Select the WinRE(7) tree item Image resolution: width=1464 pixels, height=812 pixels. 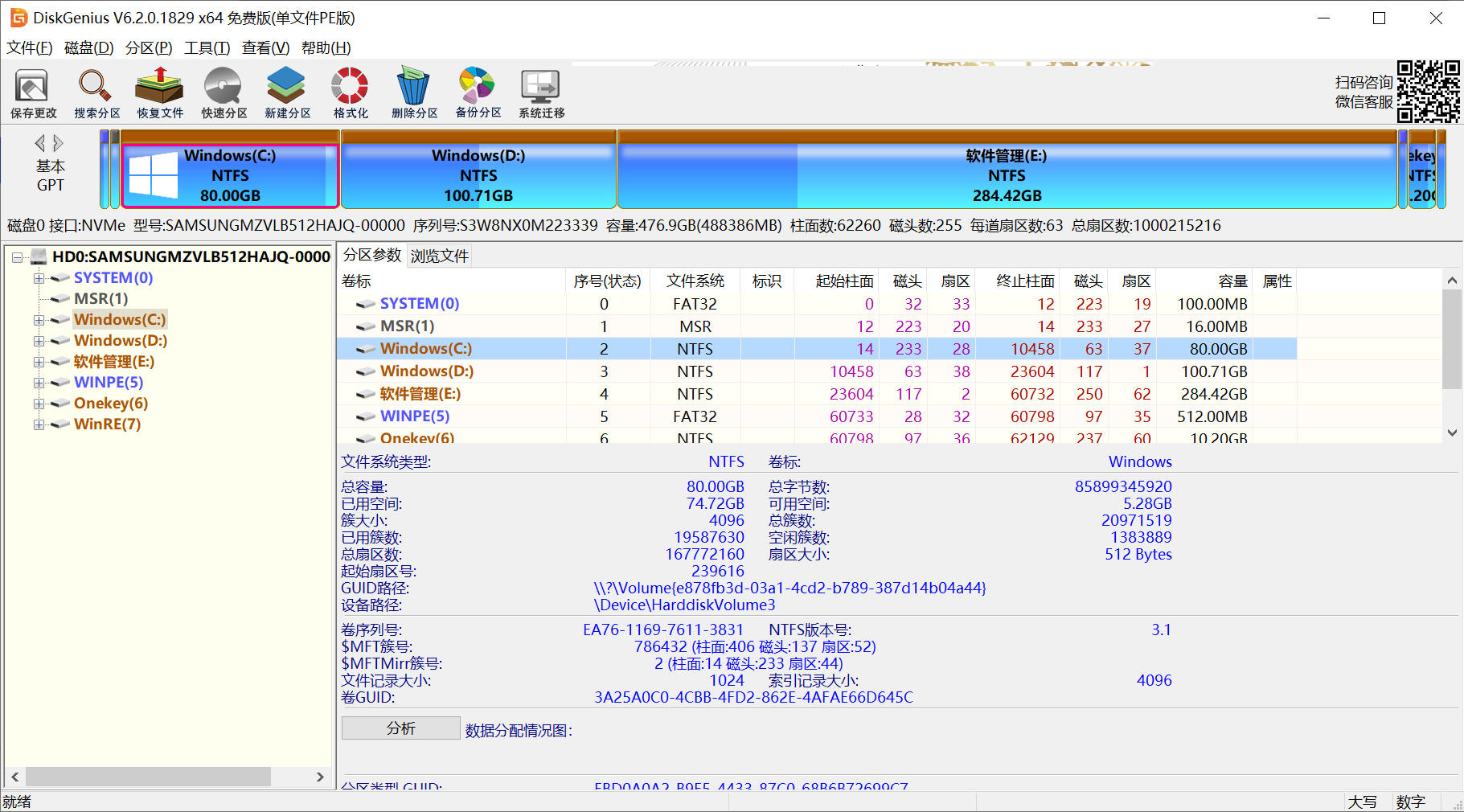tap(108, 424)
